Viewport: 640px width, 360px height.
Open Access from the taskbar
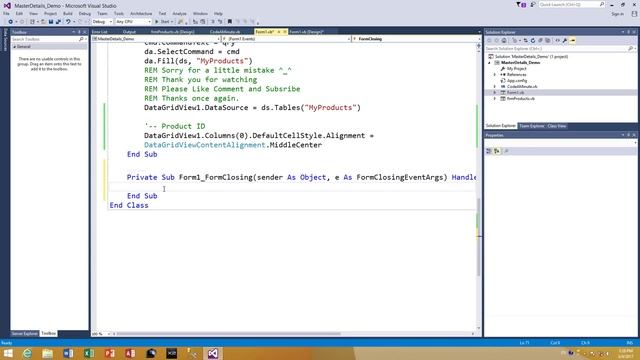(x=130, y=353)
